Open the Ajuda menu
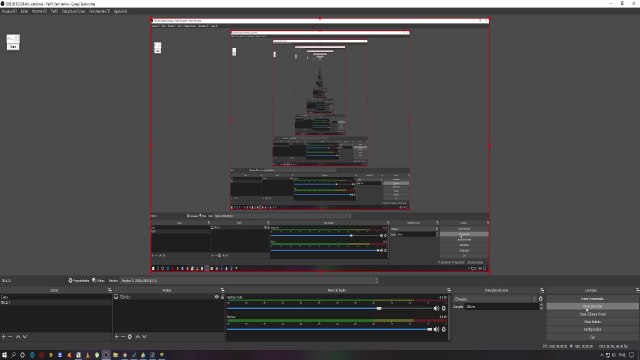 click(x=120, y=11)
